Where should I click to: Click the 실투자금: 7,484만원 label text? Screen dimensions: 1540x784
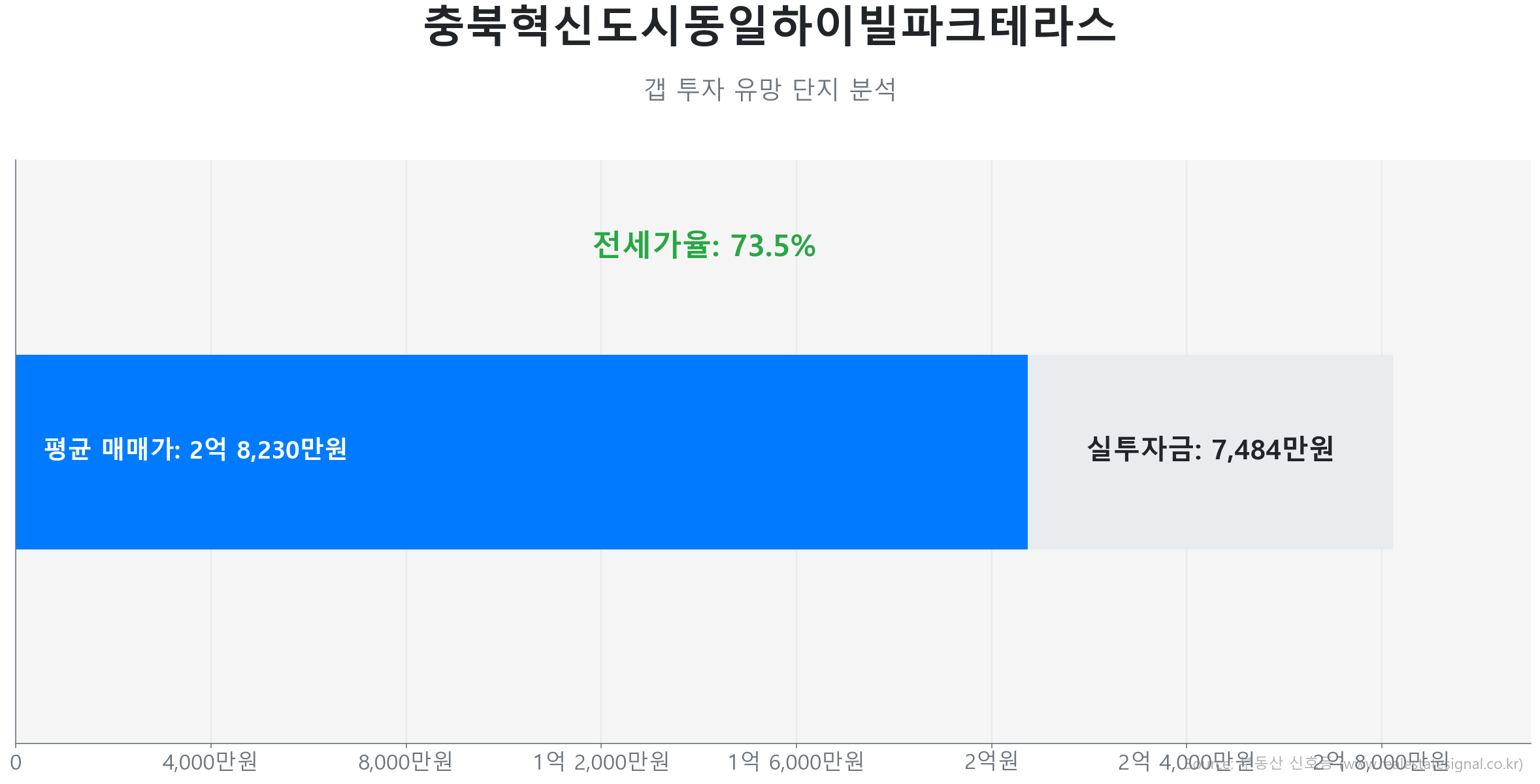click(1210, 449)
